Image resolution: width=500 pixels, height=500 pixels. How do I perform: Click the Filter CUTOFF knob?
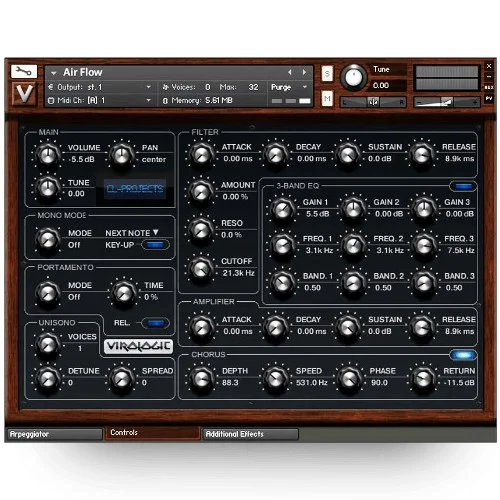201,268
